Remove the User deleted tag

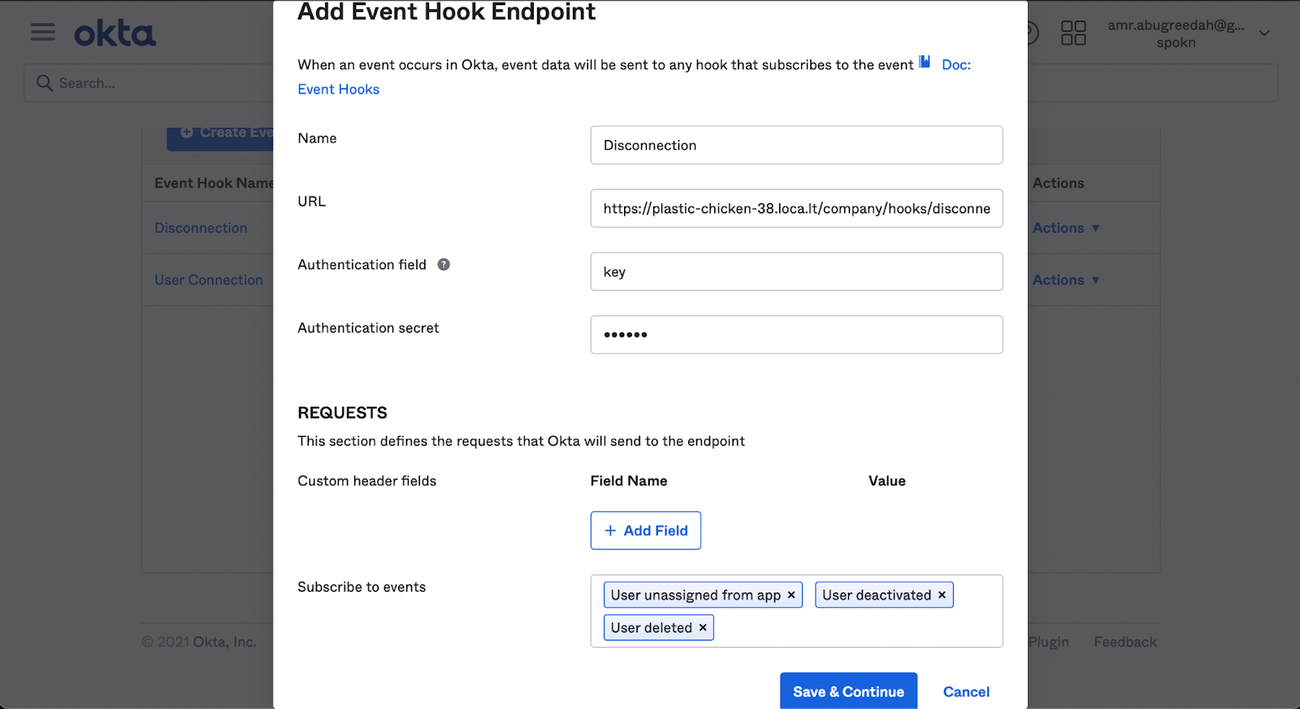pos(703,628)
